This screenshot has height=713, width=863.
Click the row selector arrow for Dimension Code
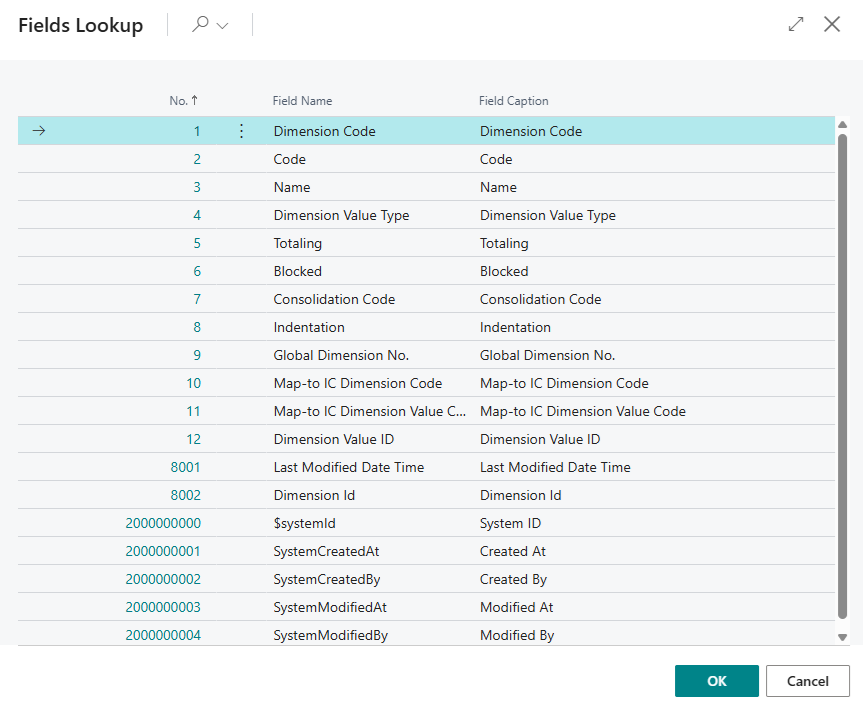(39, 131)
